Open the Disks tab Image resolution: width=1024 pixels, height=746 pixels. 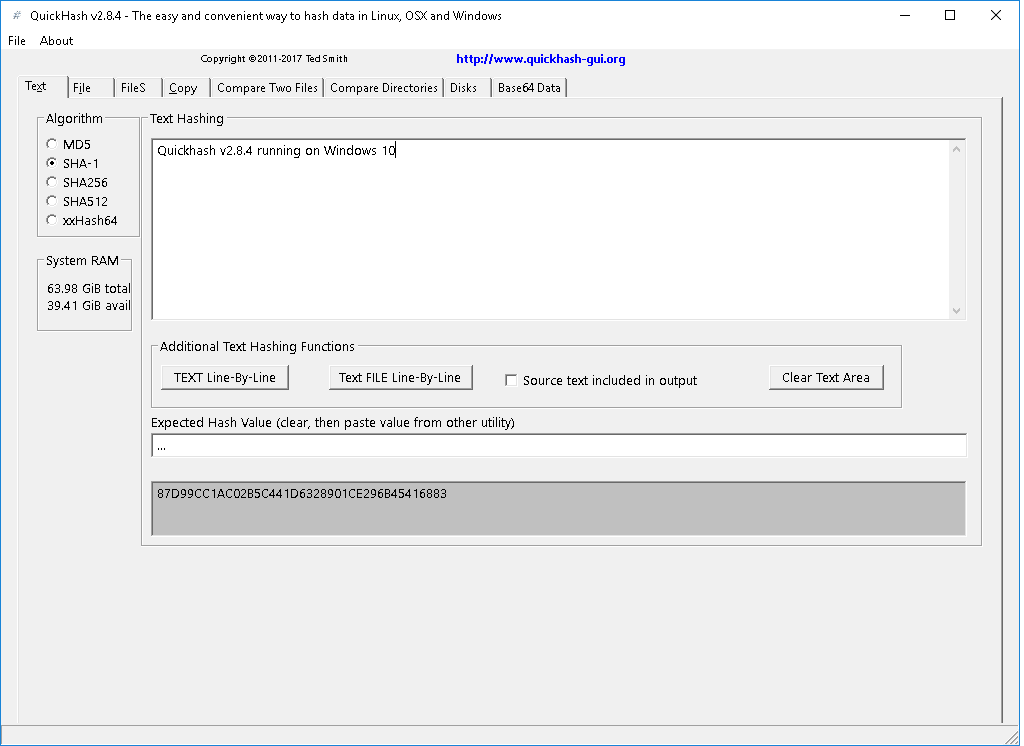point(463,87)
